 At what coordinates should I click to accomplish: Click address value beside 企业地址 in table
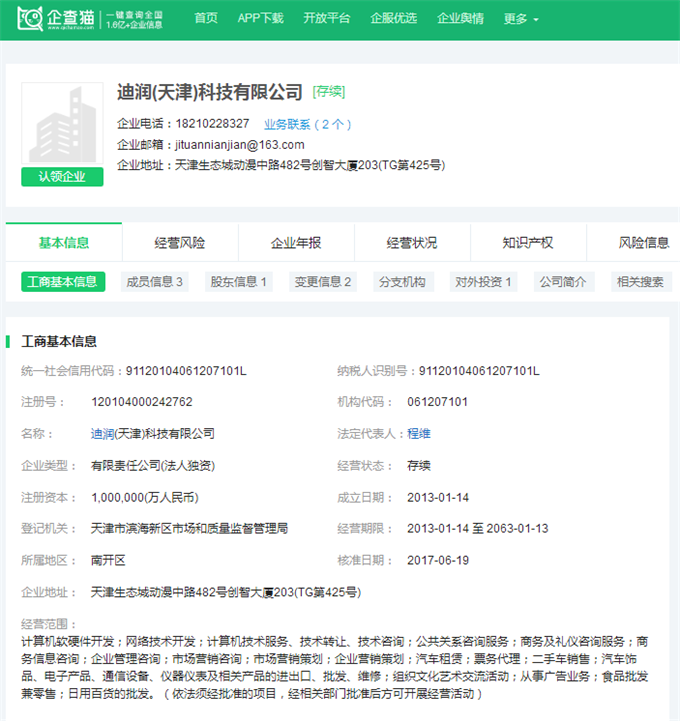coord(226,592)
